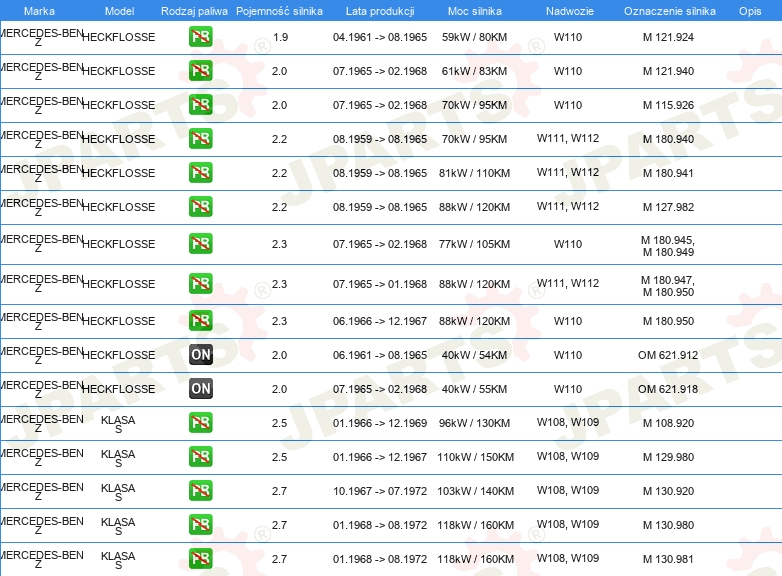This screenshot has width=782, height=576.
Task: Click W110 body in M 115.926 row
Action: (568, 105)
